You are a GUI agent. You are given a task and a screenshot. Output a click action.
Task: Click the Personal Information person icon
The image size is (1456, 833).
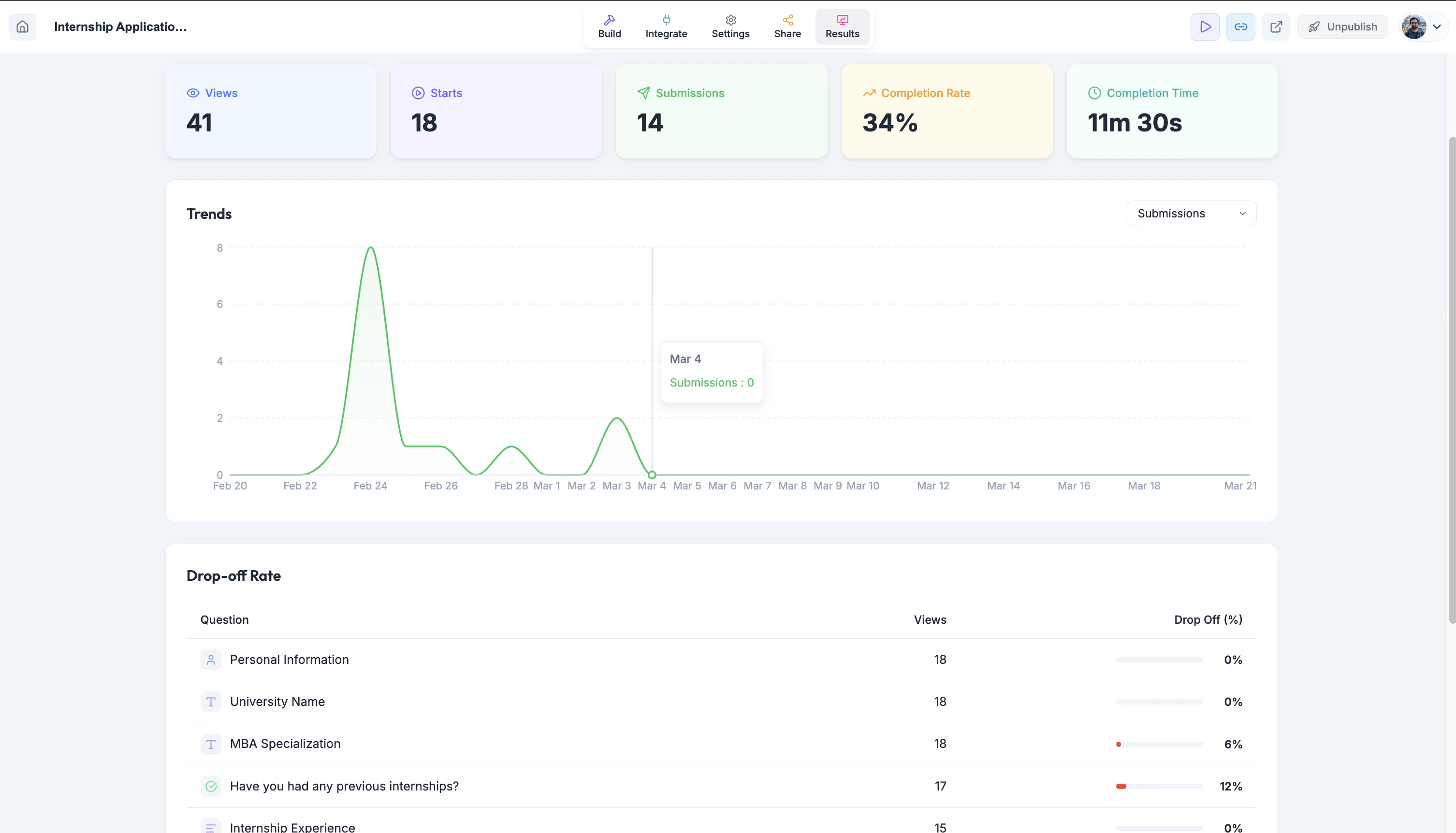211,660
